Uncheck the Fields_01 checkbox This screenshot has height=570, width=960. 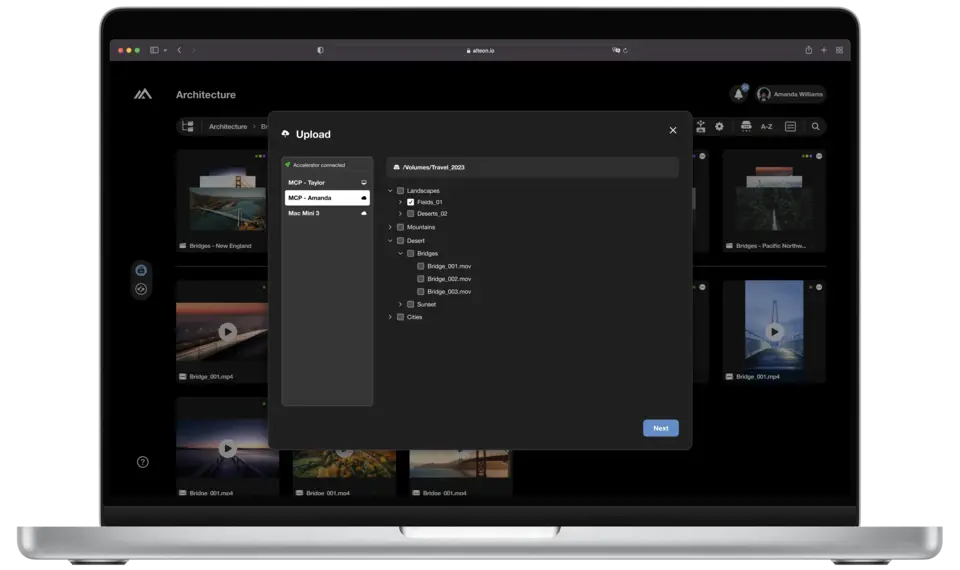411,202
